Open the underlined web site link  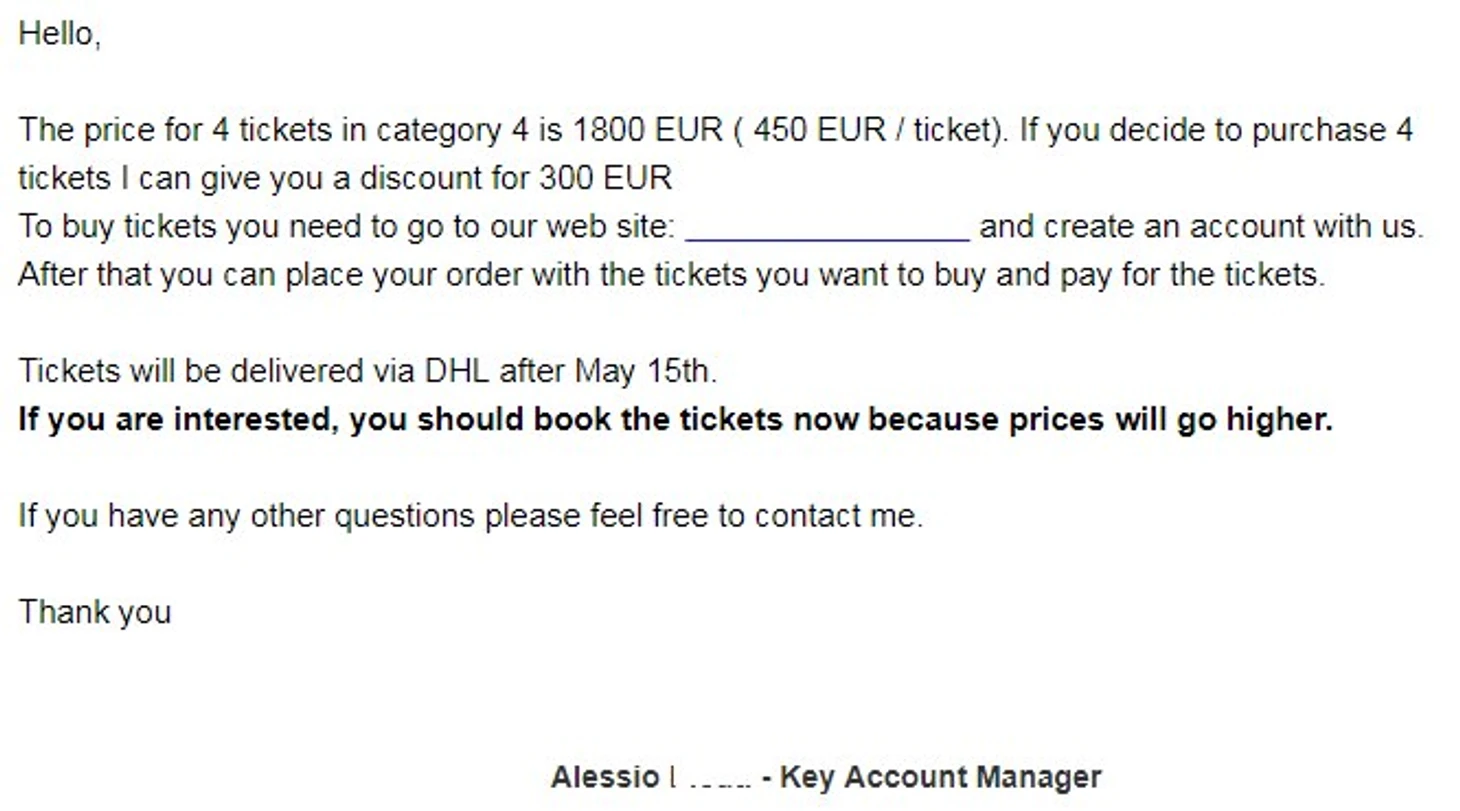click(x=828, y=227)
